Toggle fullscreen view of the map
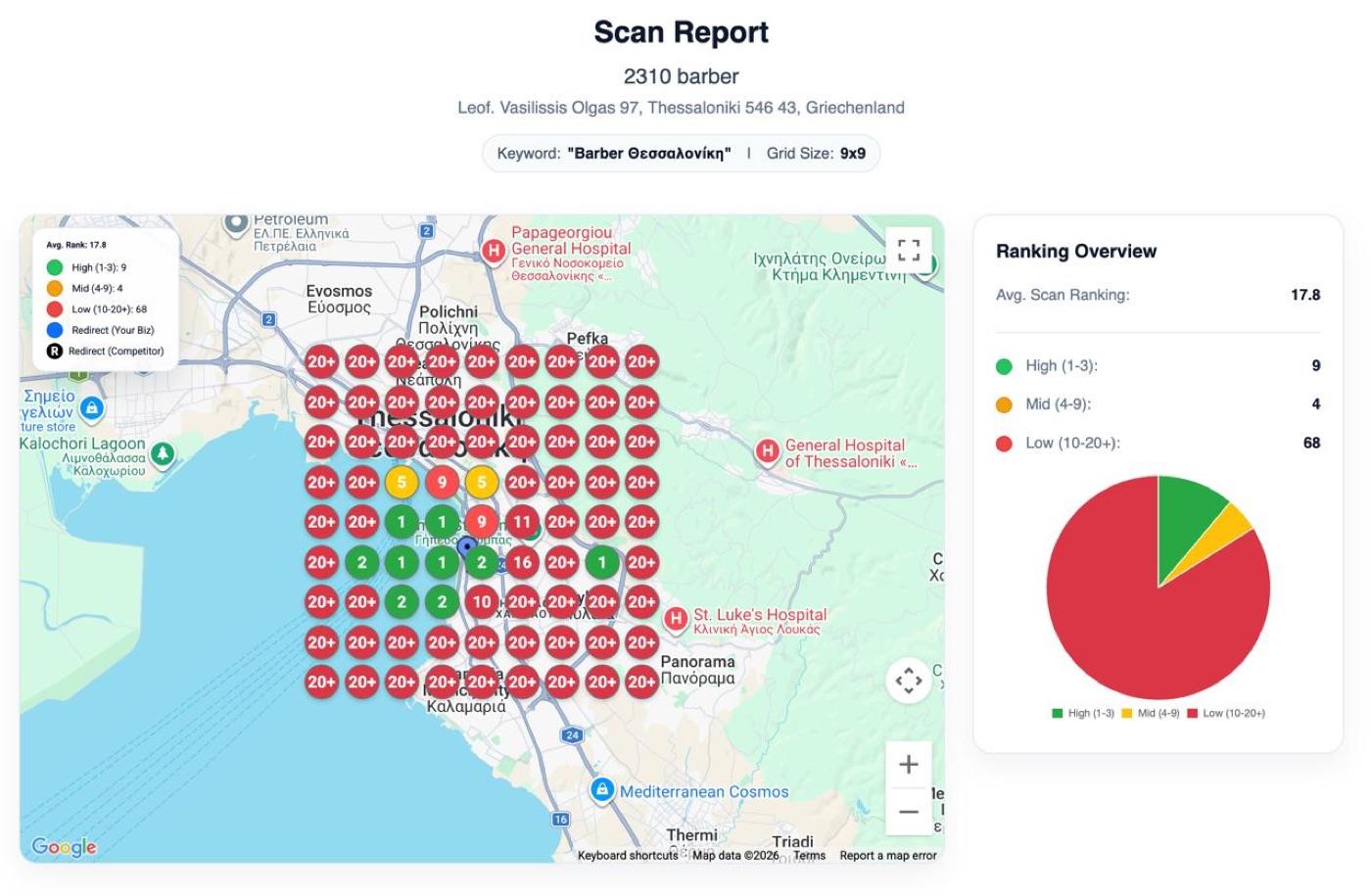The height and width of the screenshot is (896, 1371). [908, 251]
